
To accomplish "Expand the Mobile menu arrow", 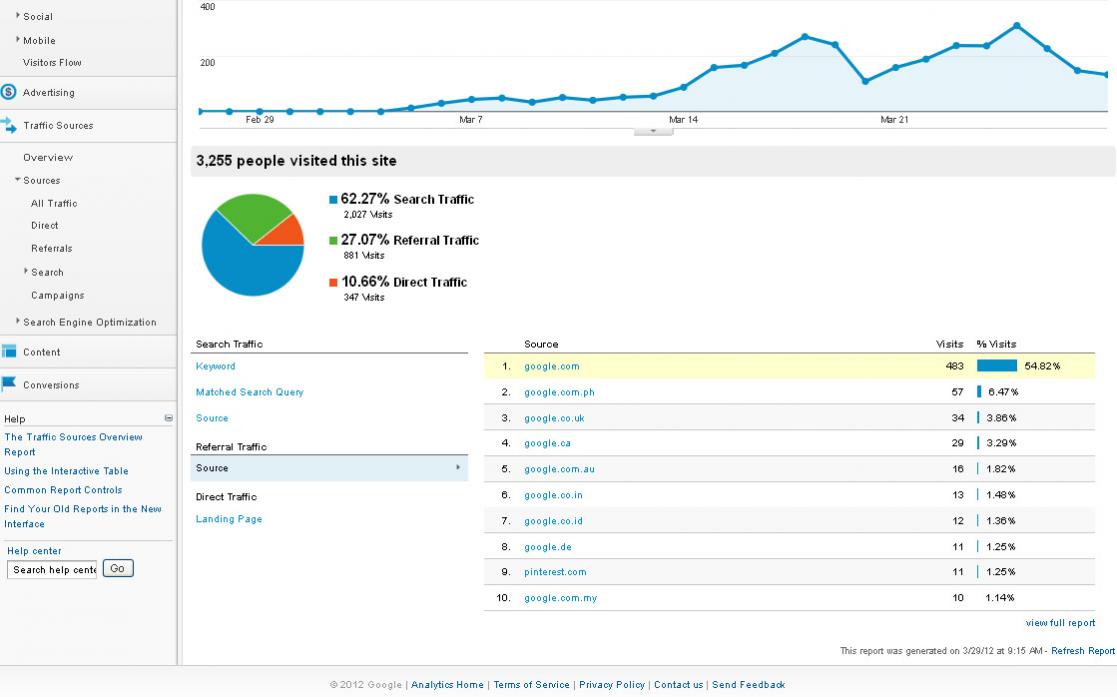I will click(x=18, y=39).
